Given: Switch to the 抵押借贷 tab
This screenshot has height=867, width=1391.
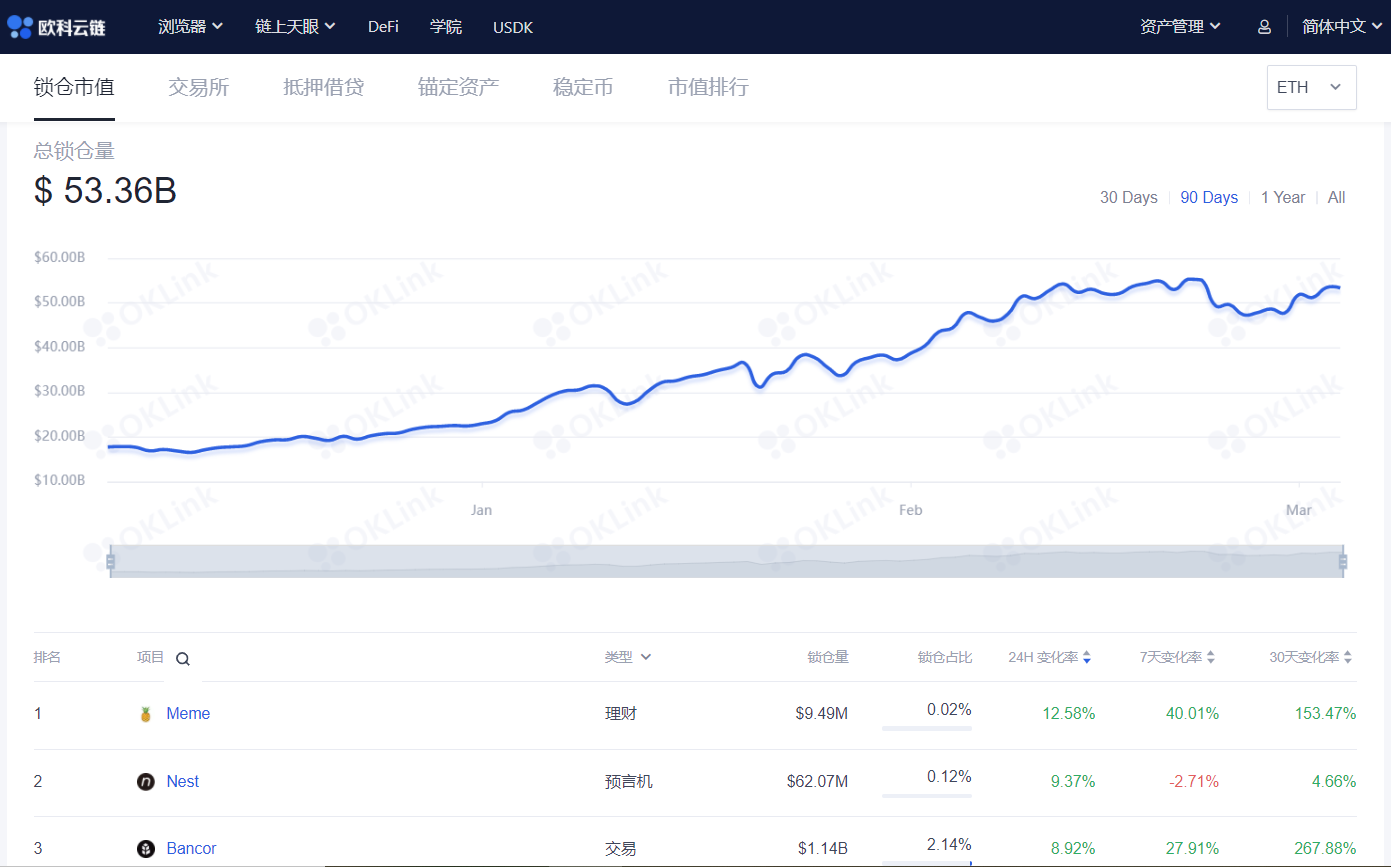Looking at the screenshot, I should 324,87.
